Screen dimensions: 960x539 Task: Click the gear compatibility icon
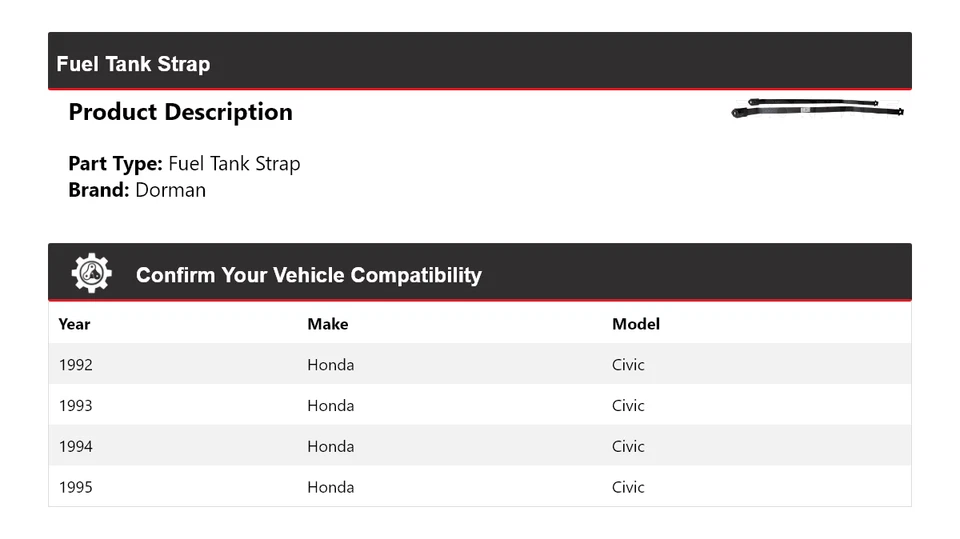pyautogui.click(x=91, y=273)
